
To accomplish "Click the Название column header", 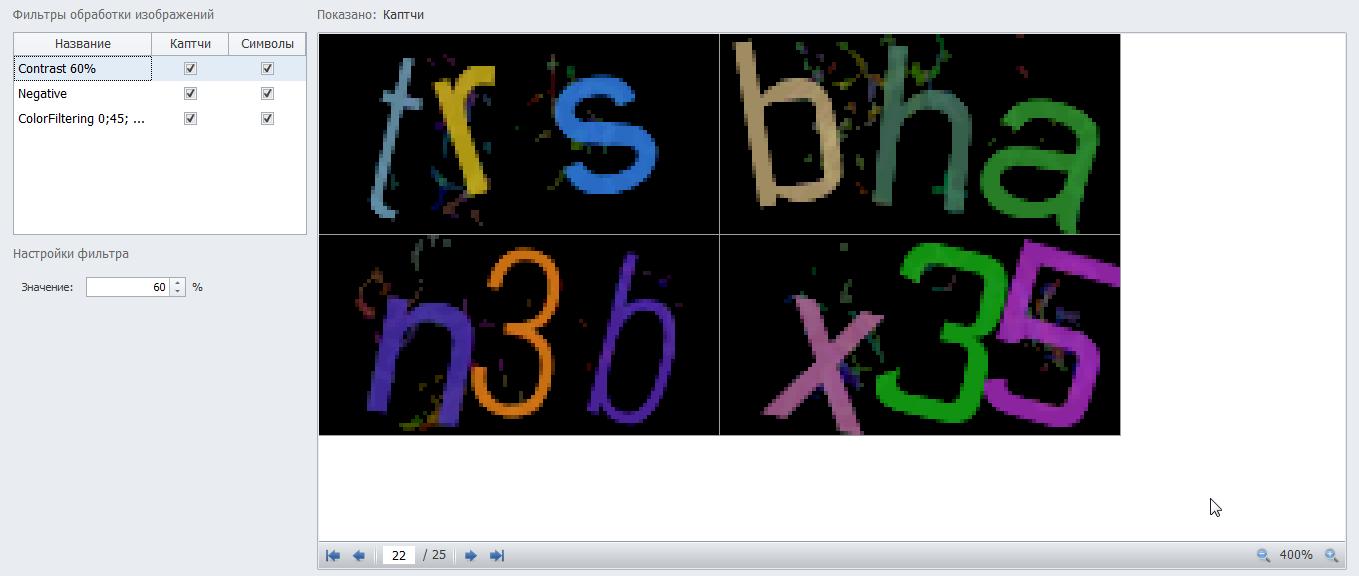I will tap(83, 44).
